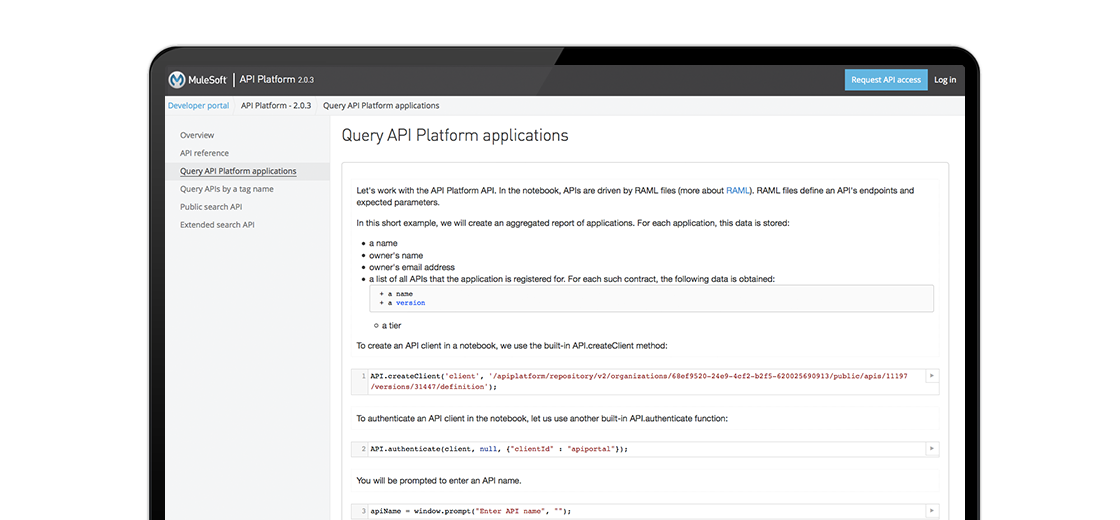
Task: Run the API.authenticate code cell play icon
Action: click(931, 449)
